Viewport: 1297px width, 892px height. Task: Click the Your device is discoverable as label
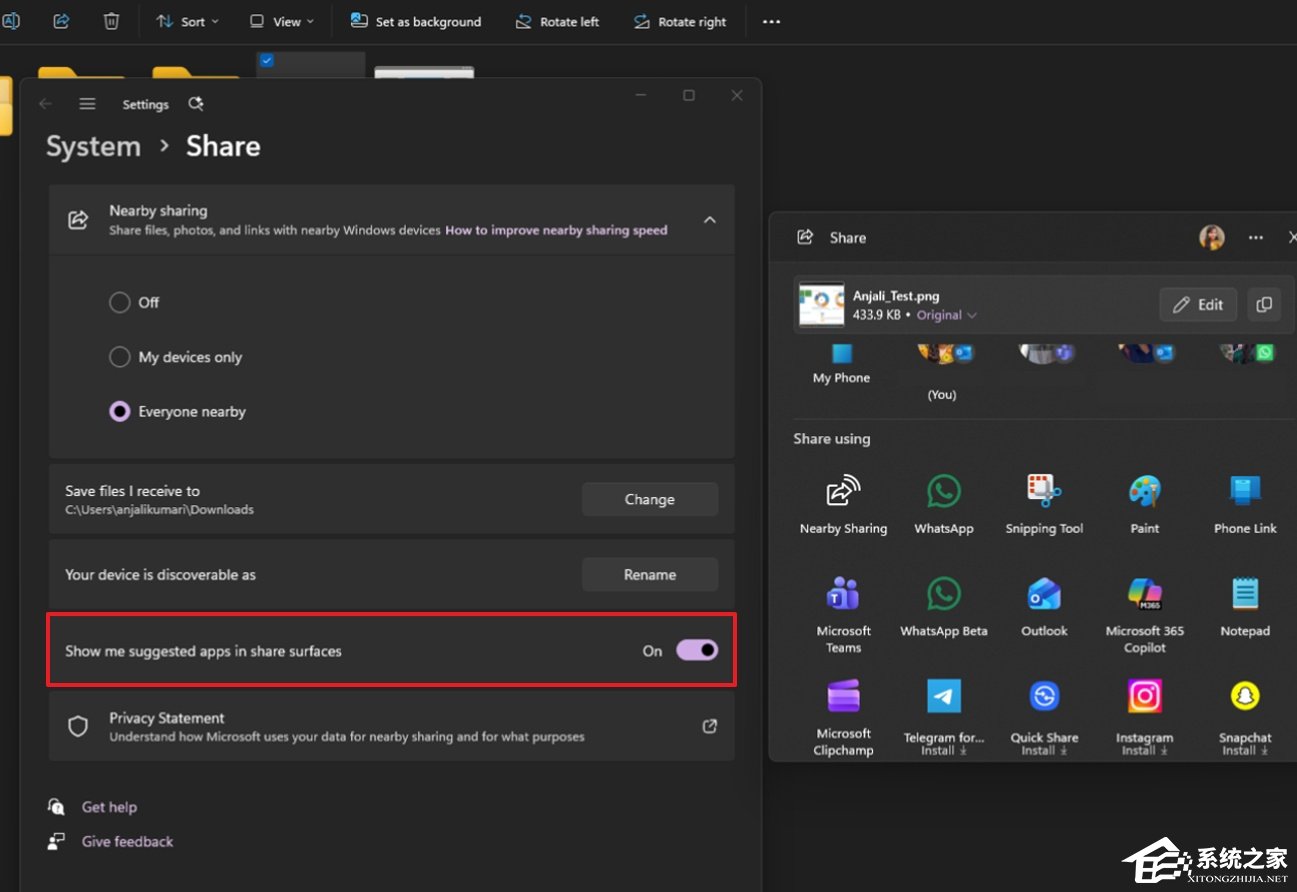pyautogui.click(x=160, y=575)
